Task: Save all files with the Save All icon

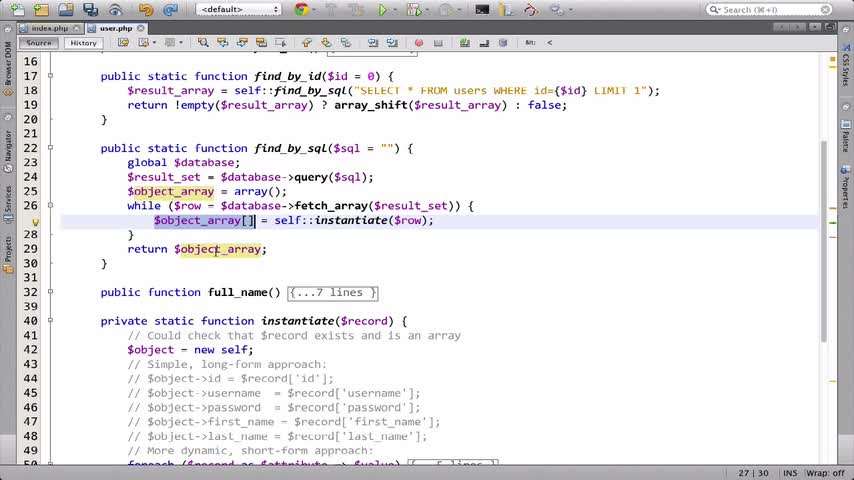Action: point(90,9)
